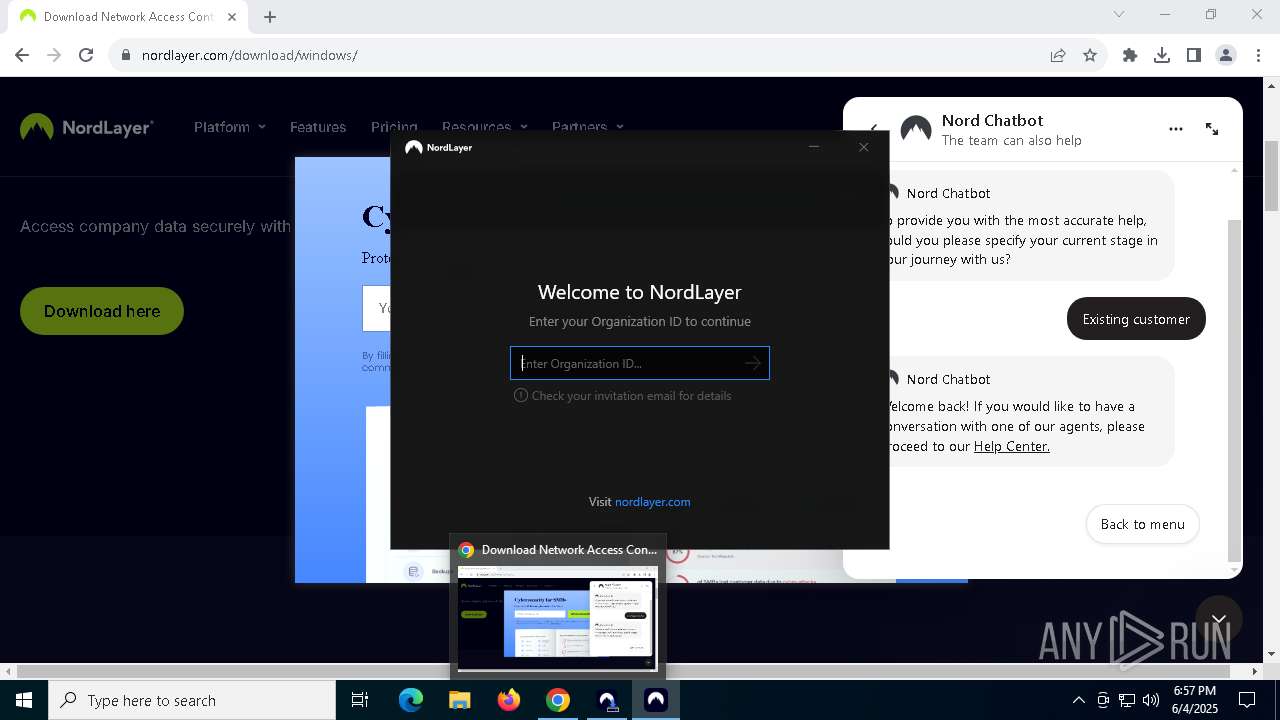This screenshot has height=720, width=1280.
Task: Click the NordLayer website logo
Action: coord(87,127)
